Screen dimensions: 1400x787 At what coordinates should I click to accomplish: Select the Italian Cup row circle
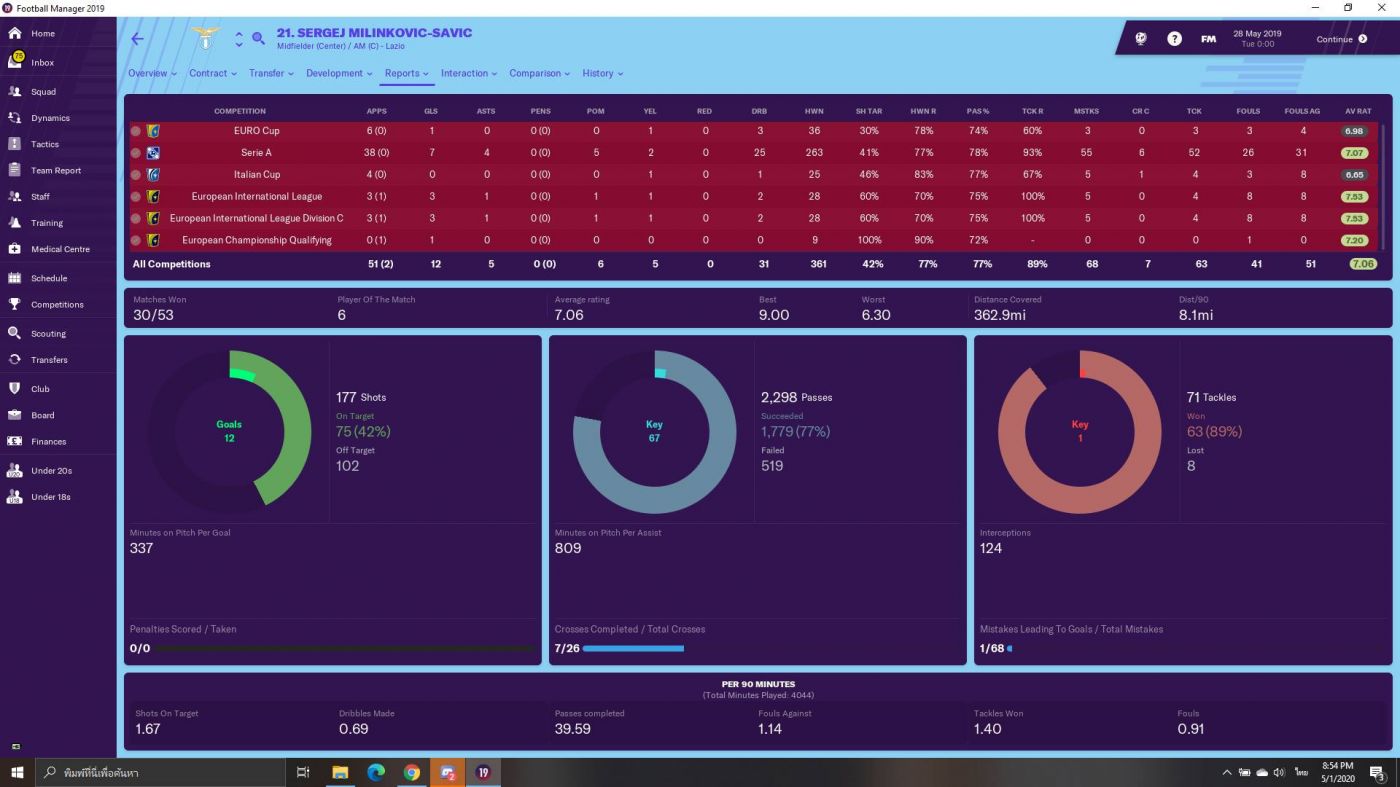136,175
